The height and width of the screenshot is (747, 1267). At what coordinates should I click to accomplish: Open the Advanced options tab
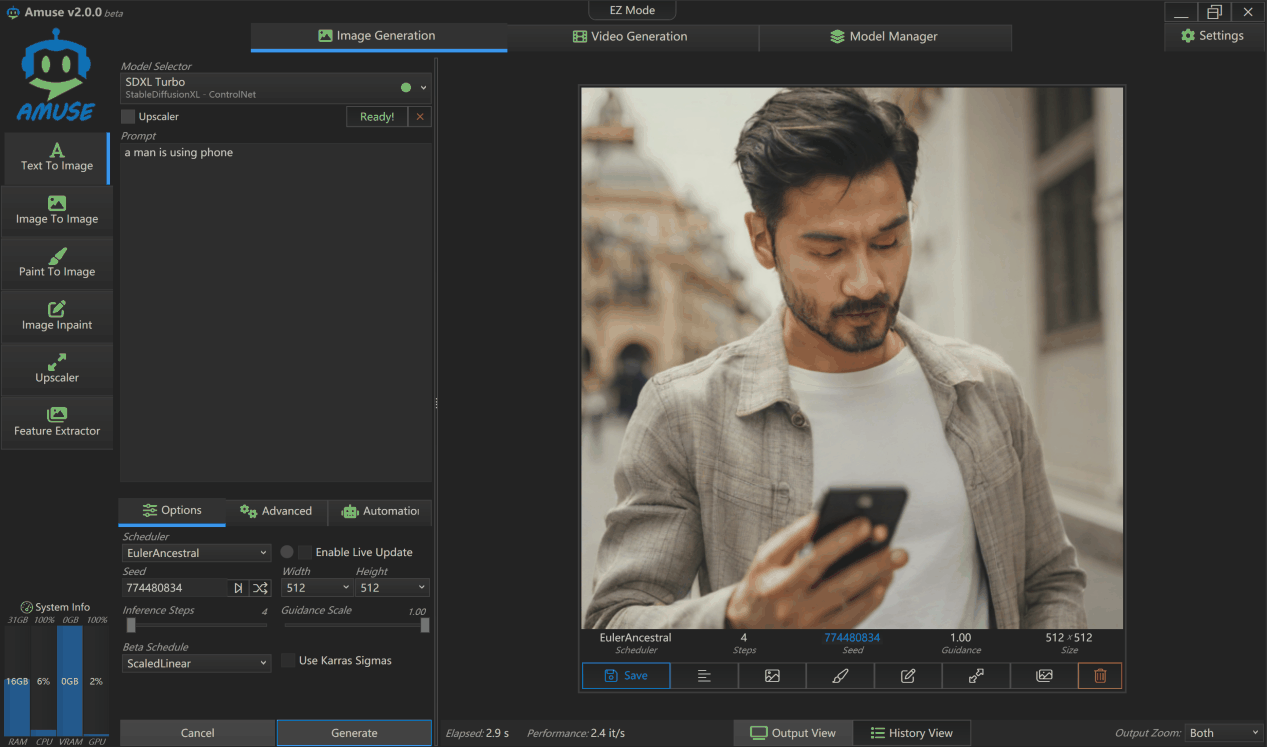coord(276,511)
